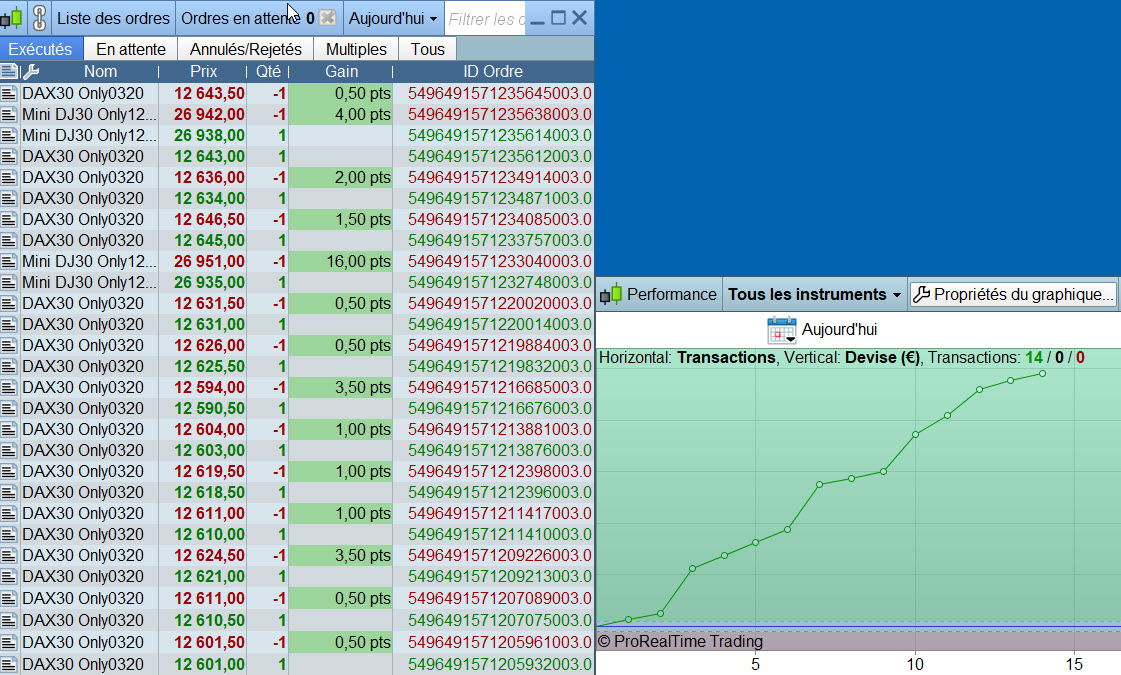Open details icon for order 12 631,50 row

pos(9,303)
